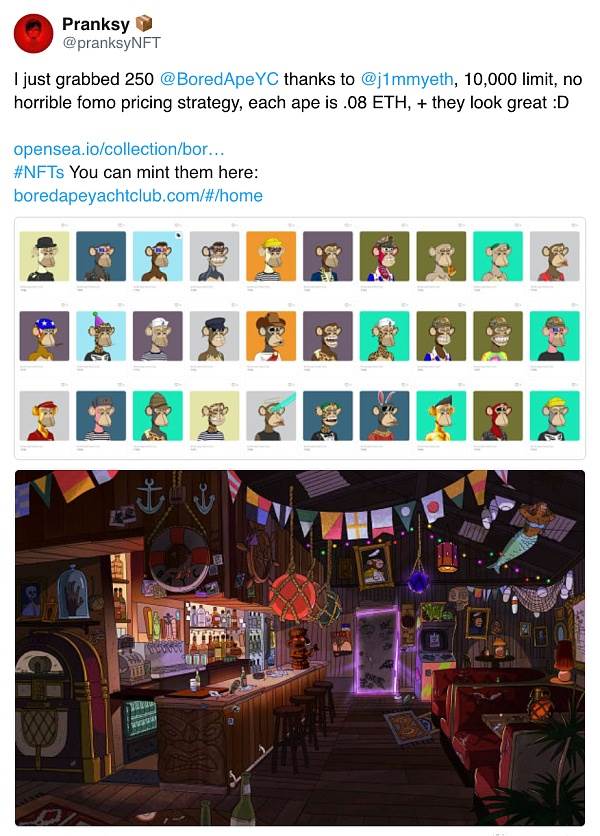Click the glowing purple door in clubhouse
The image size is (600, 836).
click(x=377, y=652)
